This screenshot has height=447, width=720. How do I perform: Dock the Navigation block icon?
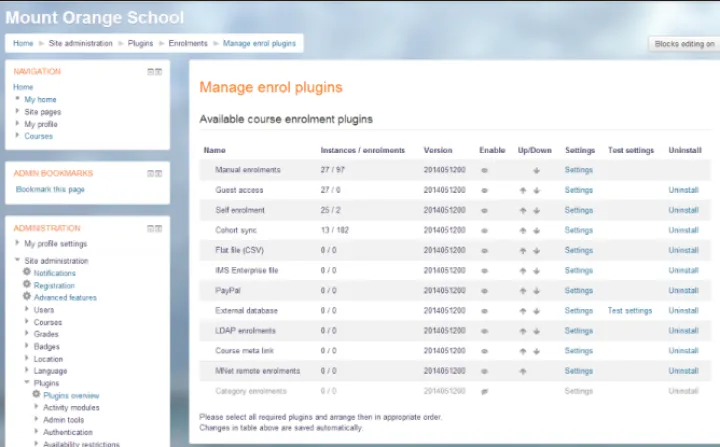coord(159,72)
